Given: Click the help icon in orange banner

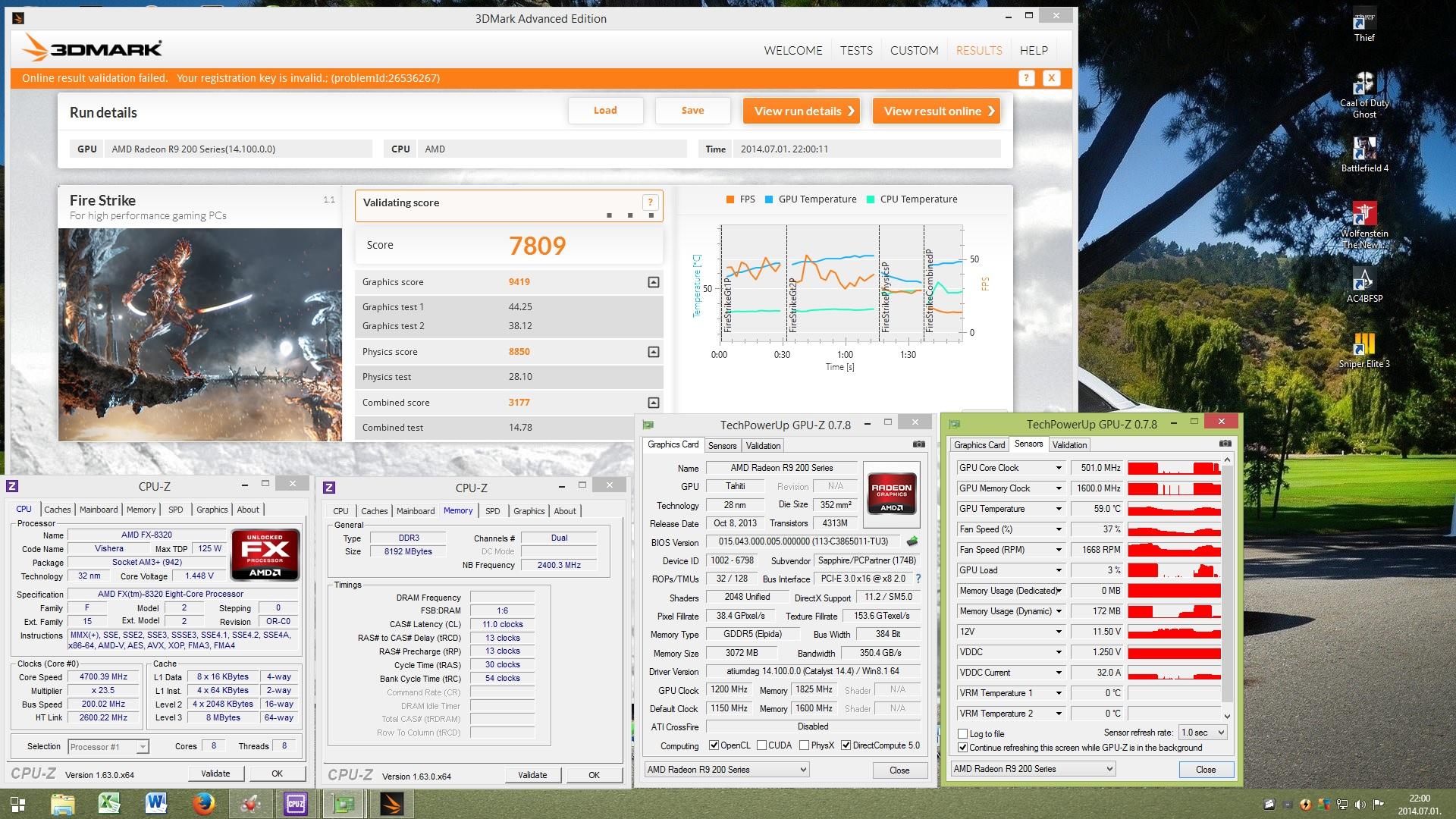Looking at the screenshot, I should coord(1026,78).
